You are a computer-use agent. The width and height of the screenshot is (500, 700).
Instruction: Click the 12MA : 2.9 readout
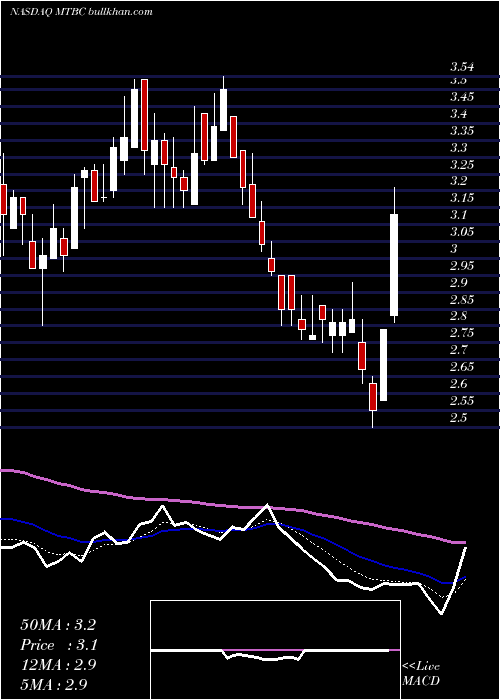58,665
